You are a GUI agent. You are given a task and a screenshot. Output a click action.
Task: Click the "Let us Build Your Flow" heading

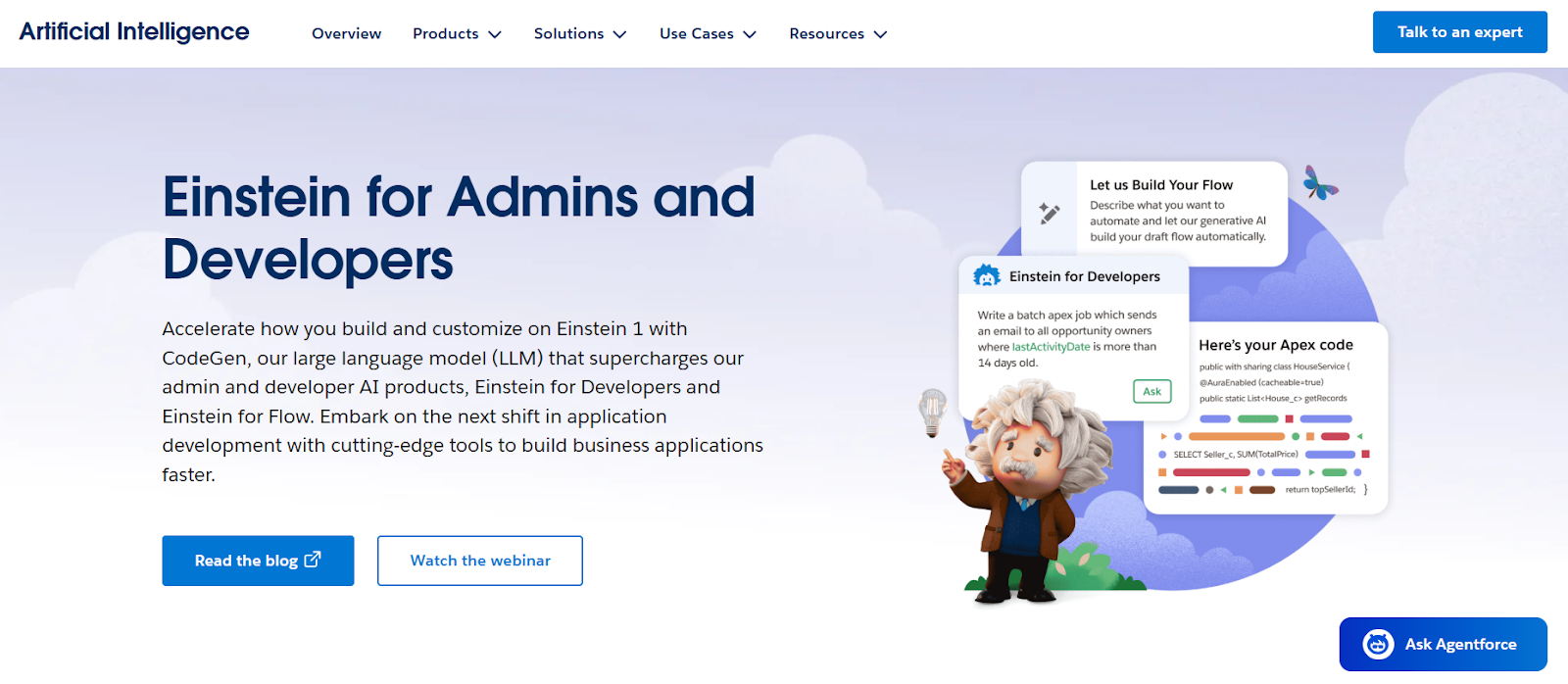[1161, 185]
